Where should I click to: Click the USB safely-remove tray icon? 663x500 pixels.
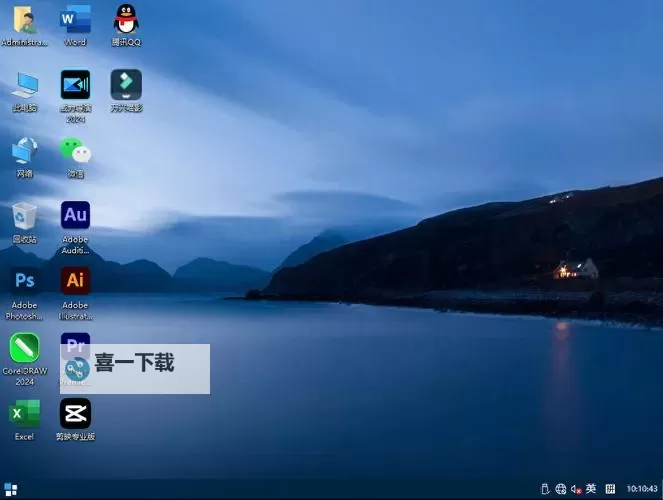pyautogui.click(x=545, y=489)
